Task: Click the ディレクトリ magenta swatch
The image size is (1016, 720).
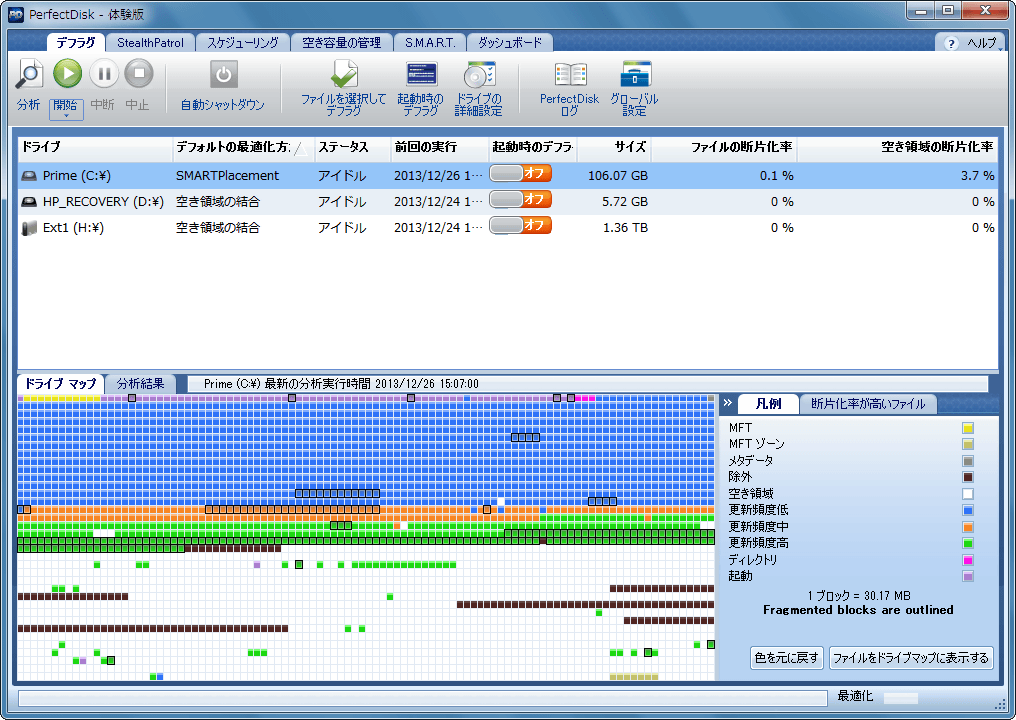Action: [x=967, y=560]
